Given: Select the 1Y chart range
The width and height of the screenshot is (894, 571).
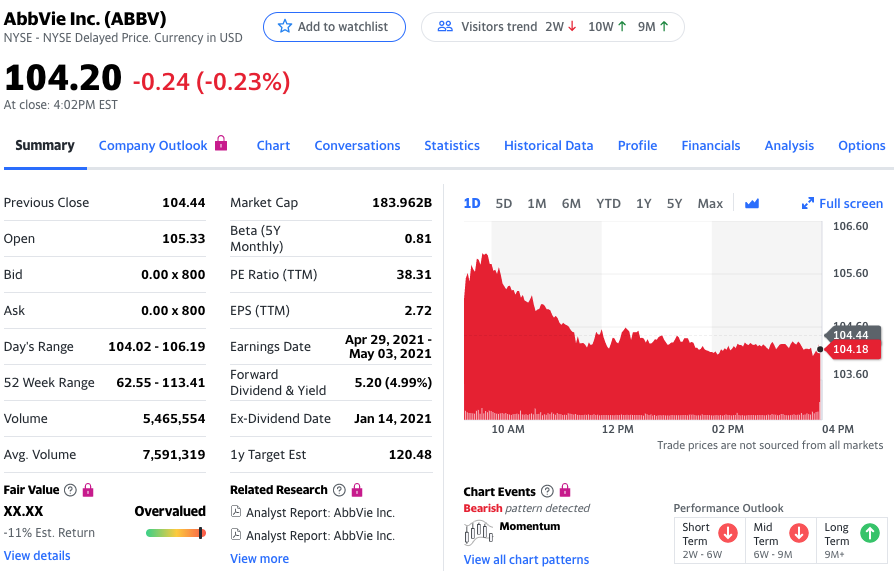Looking at the screenshot, I should point(644,204).
